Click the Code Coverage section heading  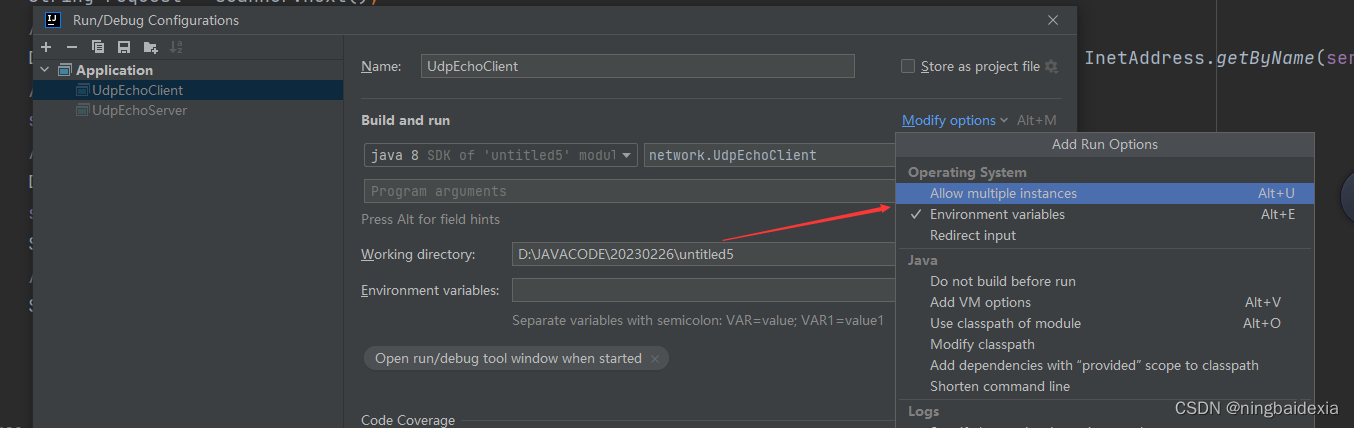point(408,420)
